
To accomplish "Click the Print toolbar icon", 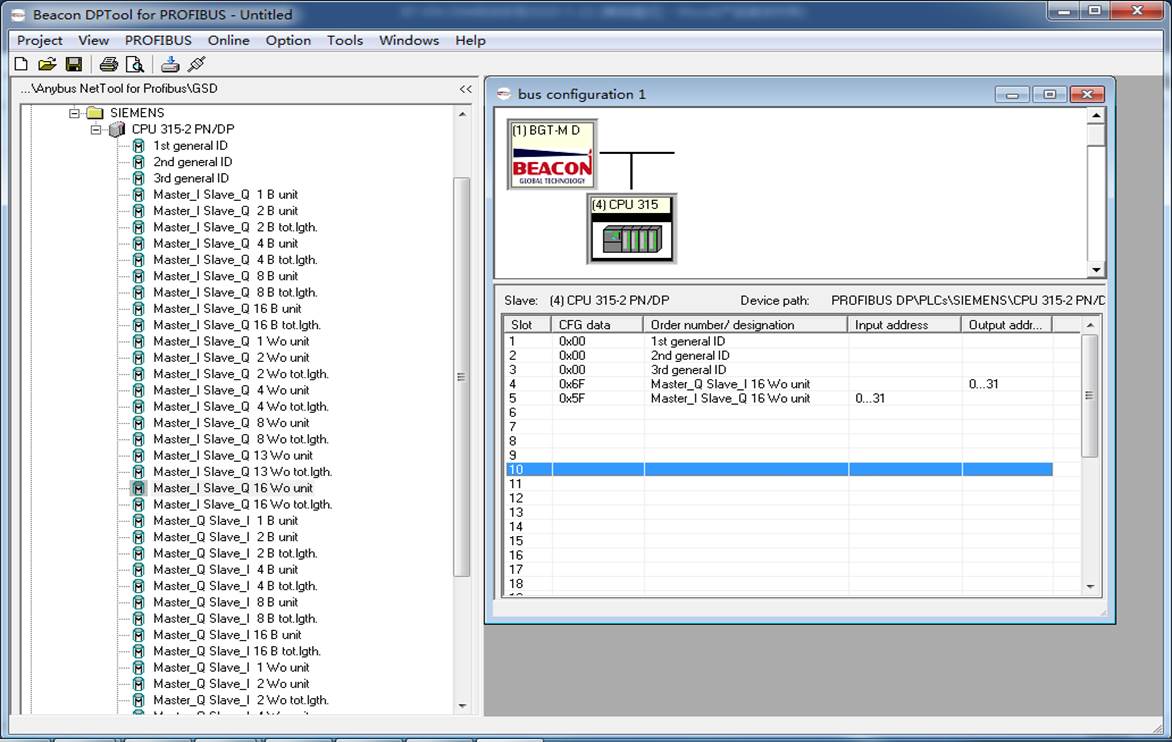I will pos(108,64).
